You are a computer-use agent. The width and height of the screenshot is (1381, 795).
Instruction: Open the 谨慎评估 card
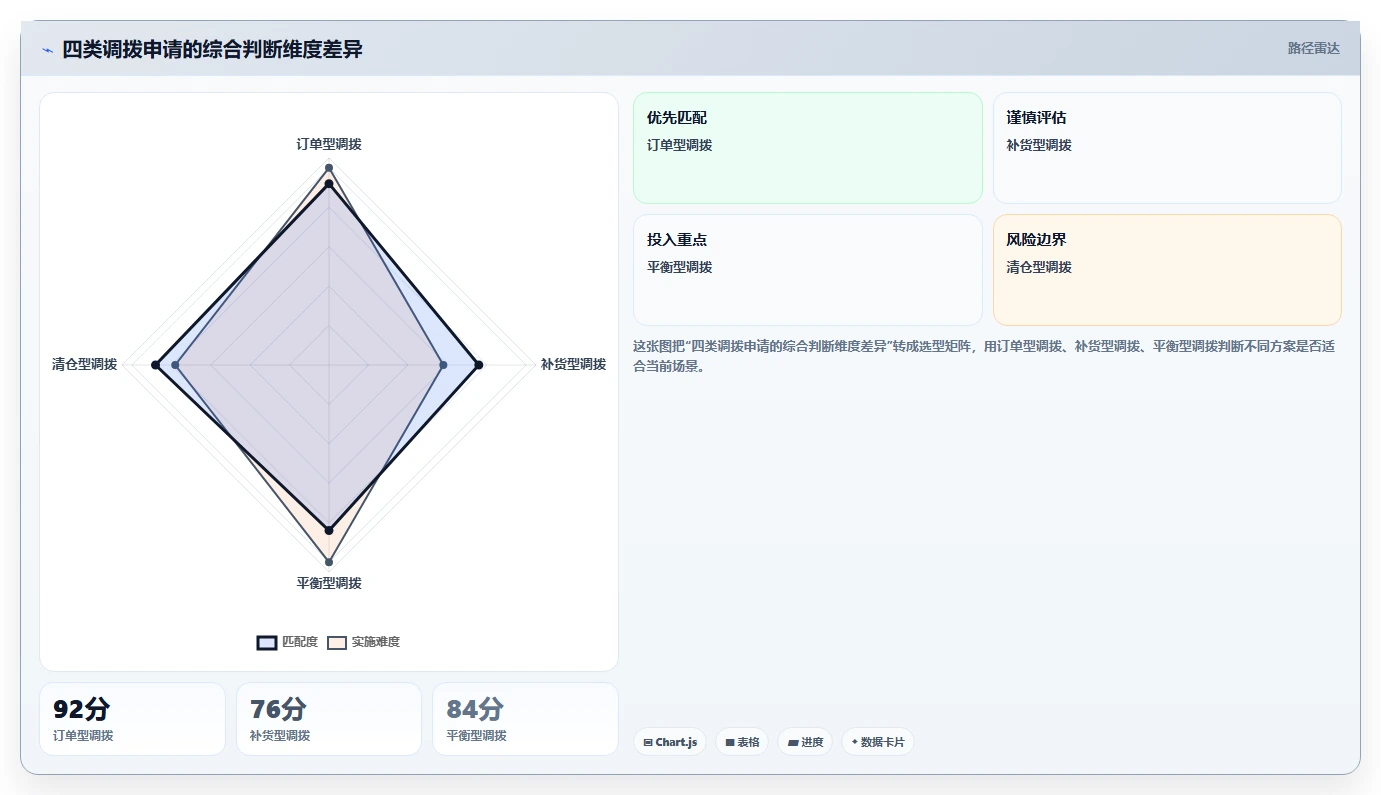[1167, 148]
